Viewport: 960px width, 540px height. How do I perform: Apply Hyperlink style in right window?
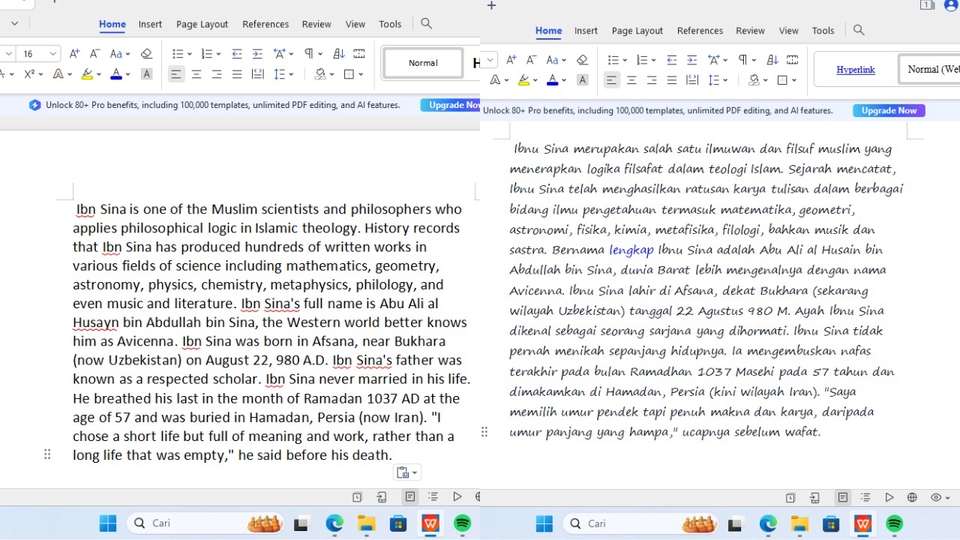[855, 69]
